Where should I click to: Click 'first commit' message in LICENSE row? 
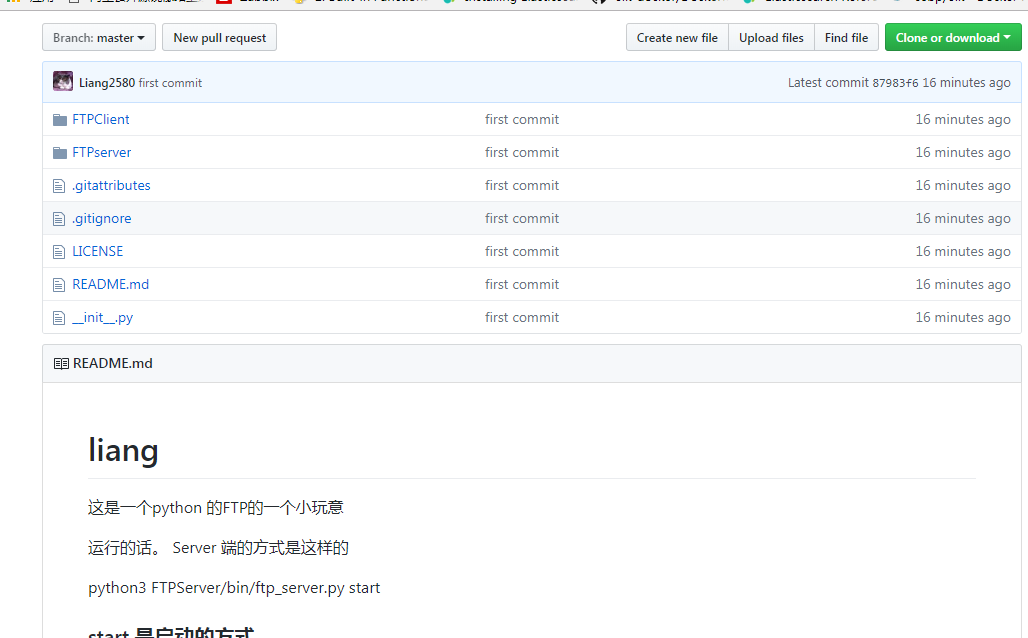522,251
